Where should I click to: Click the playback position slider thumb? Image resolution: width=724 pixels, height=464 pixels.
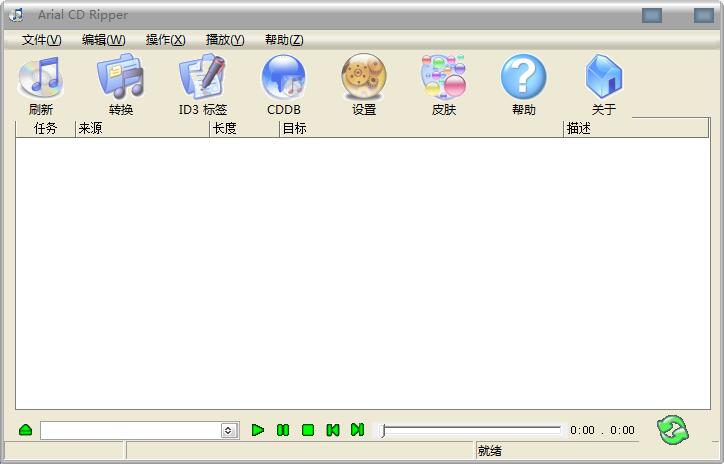(383, 431)
